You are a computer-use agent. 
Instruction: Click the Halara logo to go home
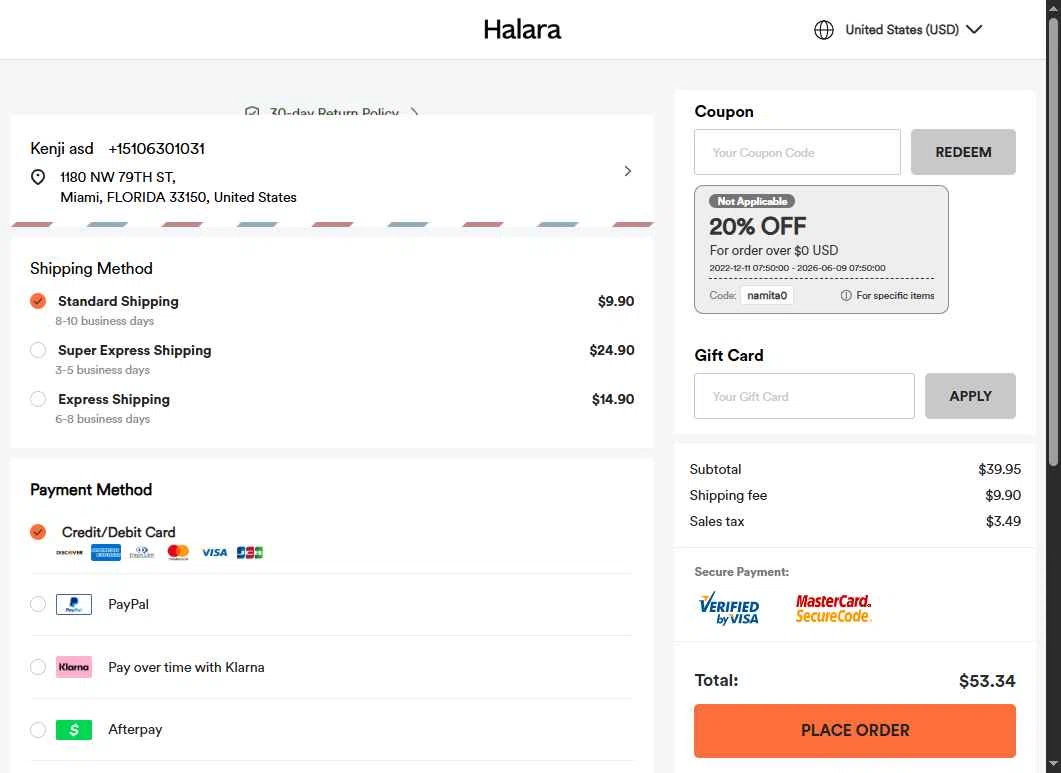(x=522, y=30)
